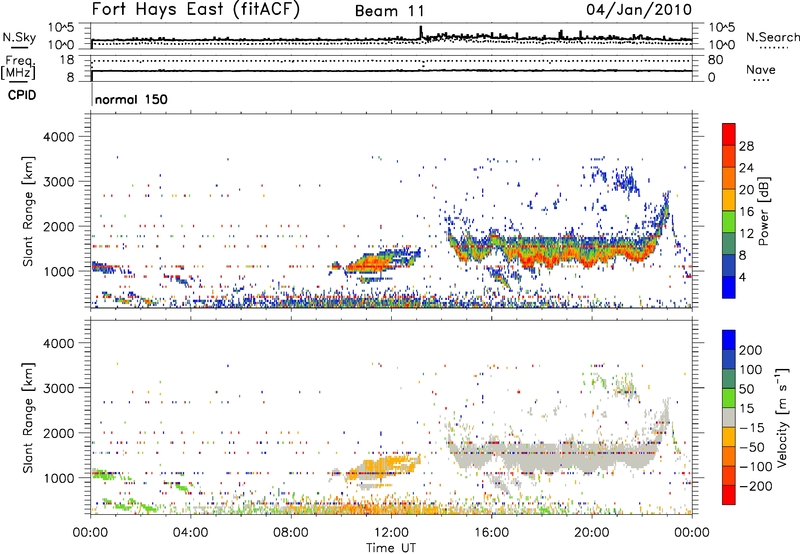The width and height of the screenshot is (800, 554).
Task: Pick the light green segment of power colorbar
Action: point(729,222)
